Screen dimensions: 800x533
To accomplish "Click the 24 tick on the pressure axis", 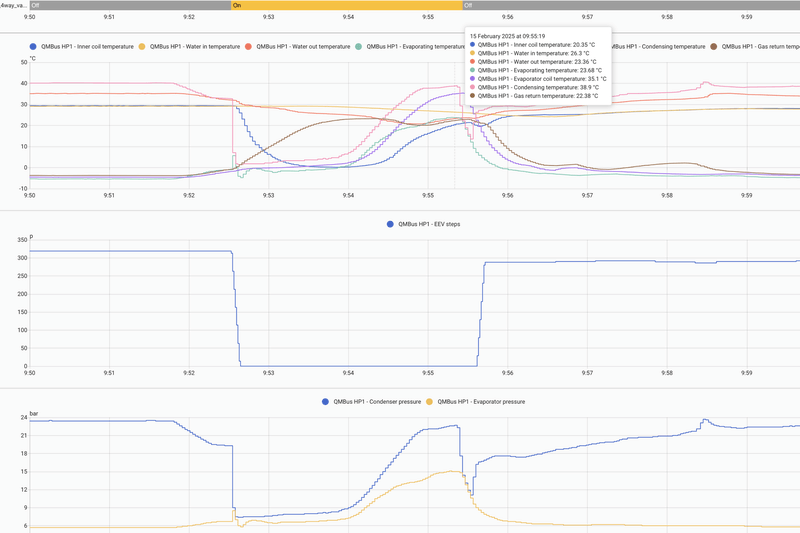I will click(x=23, y=417).
